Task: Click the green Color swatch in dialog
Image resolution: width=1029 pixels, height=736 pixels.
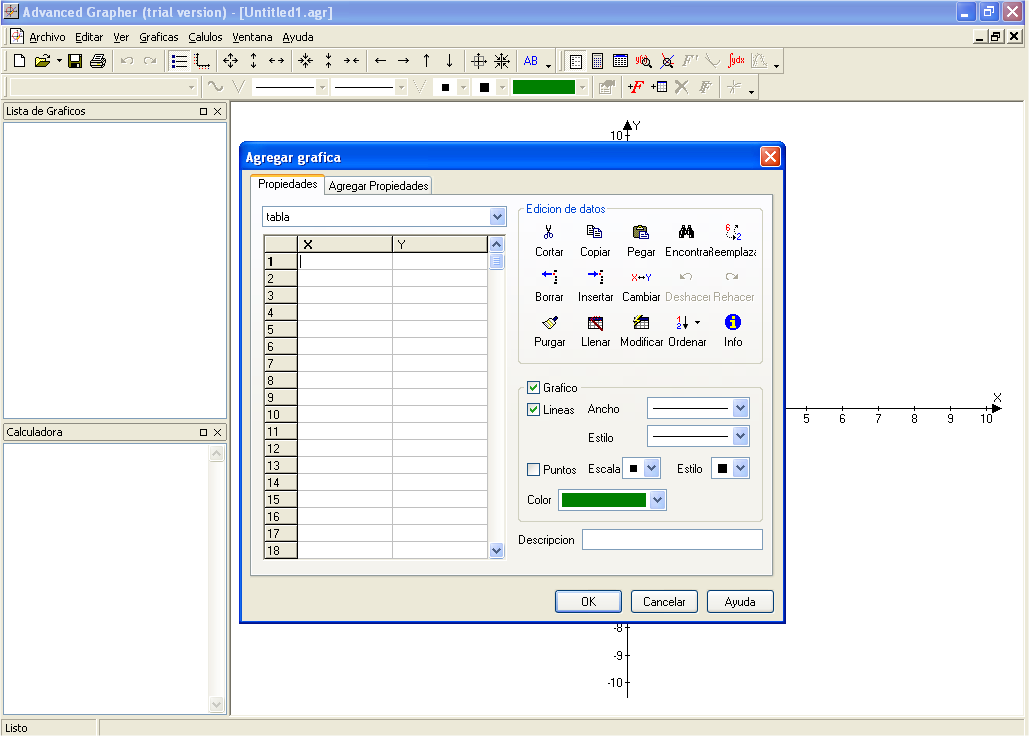Action: coord(604,500)
